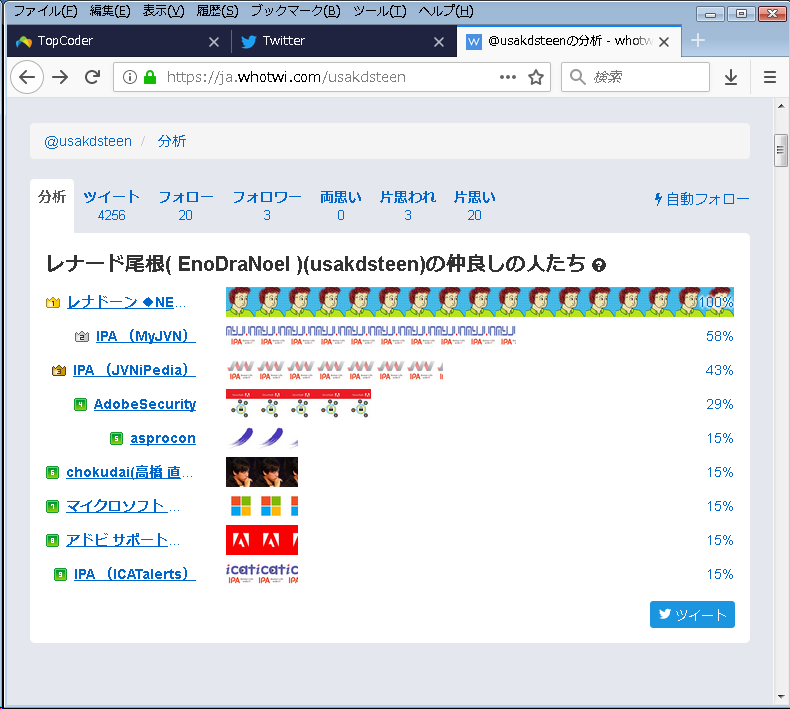Viewport: 790px width, 709px height.
Task: Open the 片思い 20 tab
Action: coord(474,206)
